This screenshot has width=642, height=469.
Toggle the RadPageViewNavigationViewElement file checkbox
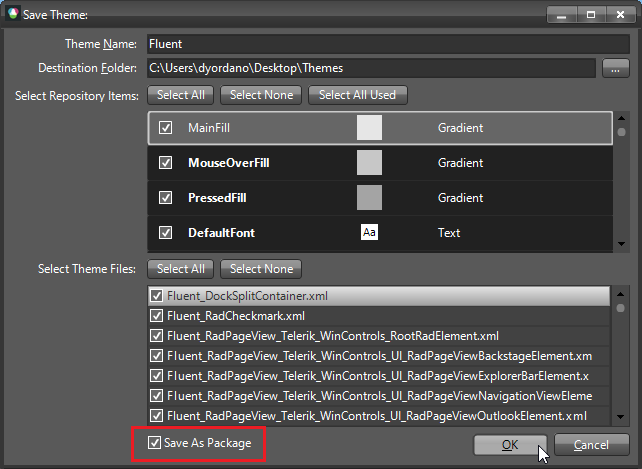[156, 396]
